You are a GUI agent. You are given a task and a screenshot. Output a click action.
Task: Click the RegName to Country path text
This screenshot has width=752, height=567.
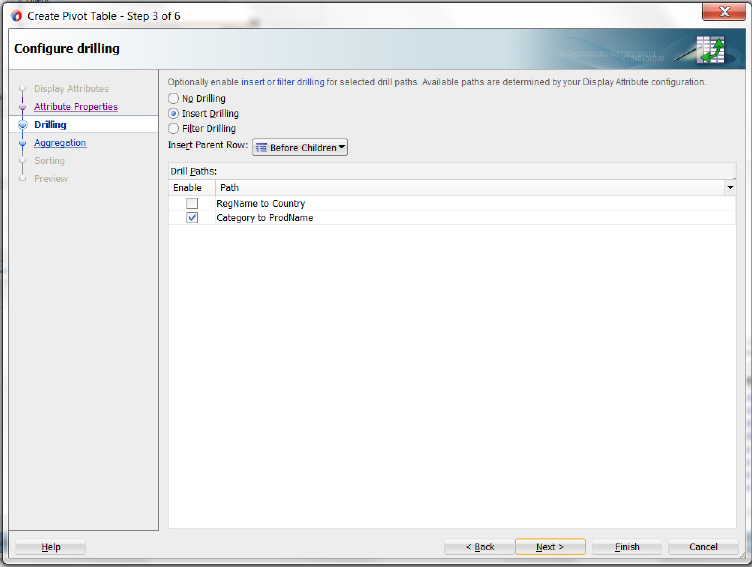coord(260,203)
